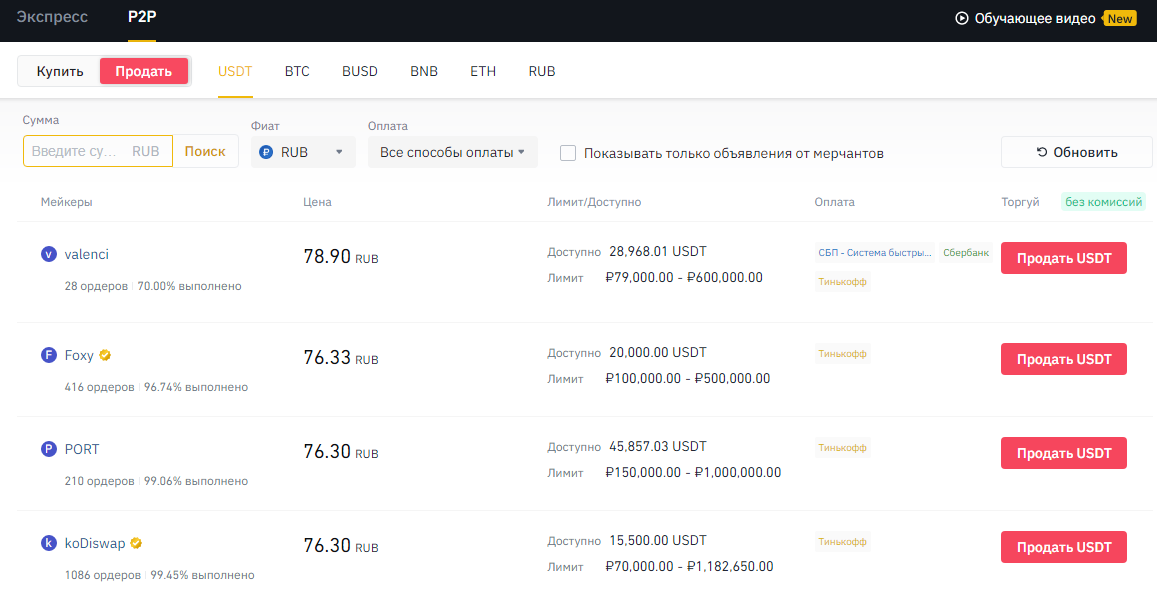
Task: Click PORT's round avatar icon
Action: 48,449
